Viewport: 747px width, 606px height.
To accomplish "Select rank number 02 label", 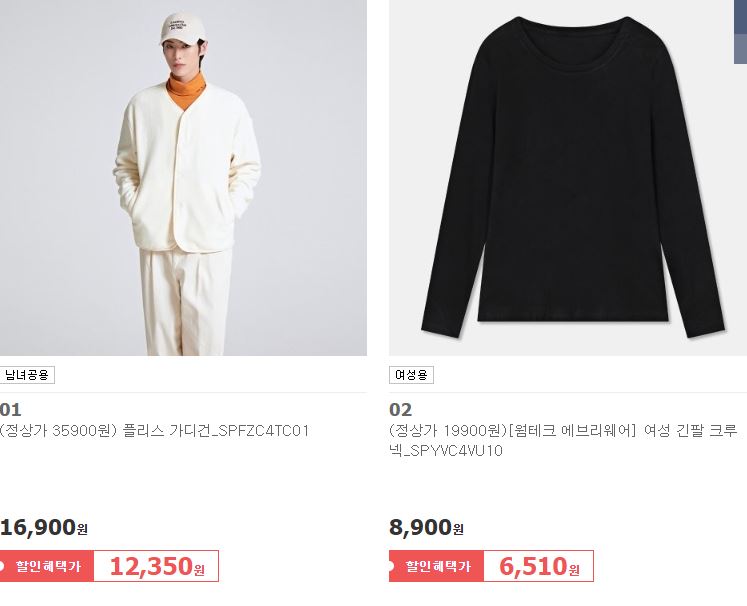I will pos(400,410).
